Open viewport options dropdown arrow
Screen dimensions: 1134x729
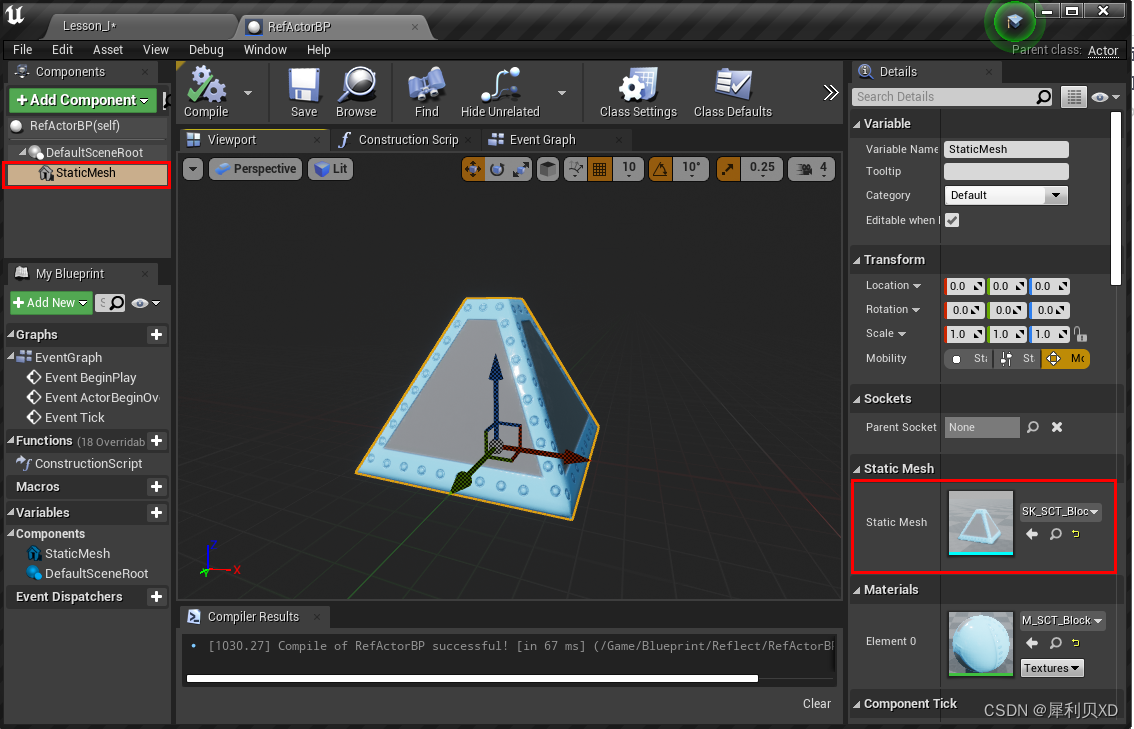click(192, 169)
